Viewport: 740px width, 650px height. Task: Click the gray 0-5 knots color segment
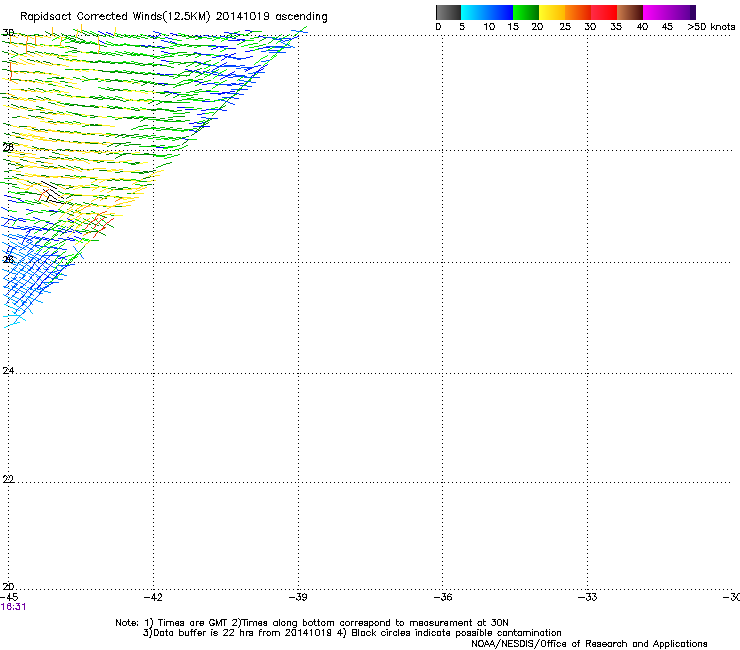pyautogui.click(x=448, y=12)
